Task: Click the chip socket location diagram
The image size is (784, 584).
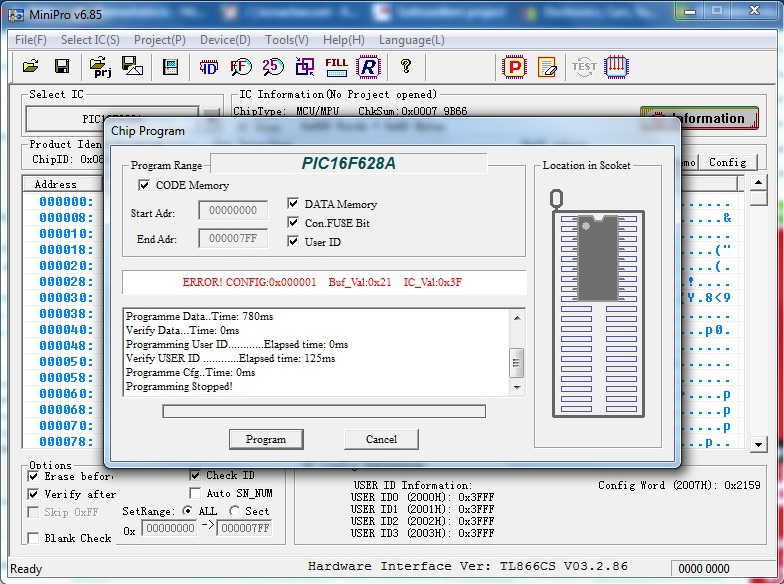Action: point(598,304)
